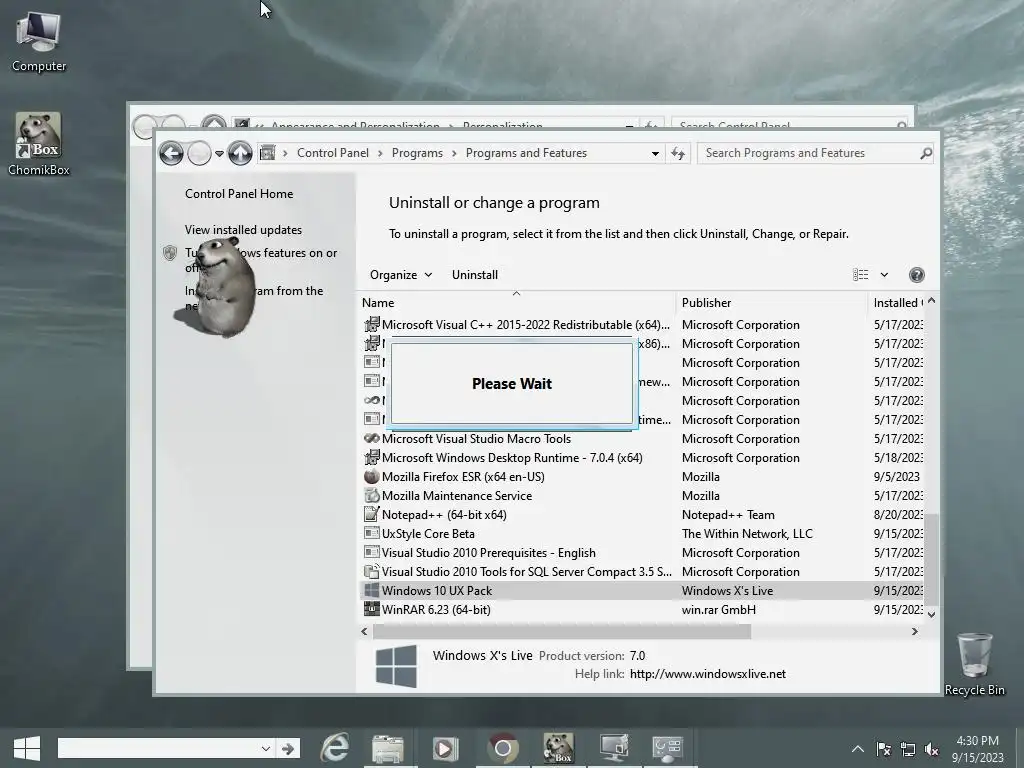Image resolution: width=1024 pixels, height=768 pixels.
Task: Click the muted volume tray icon
Action: 932,749
